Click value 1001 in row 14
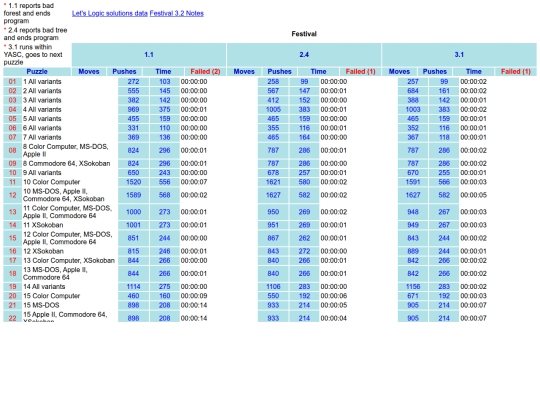540x405 pixels. (133, 225)
